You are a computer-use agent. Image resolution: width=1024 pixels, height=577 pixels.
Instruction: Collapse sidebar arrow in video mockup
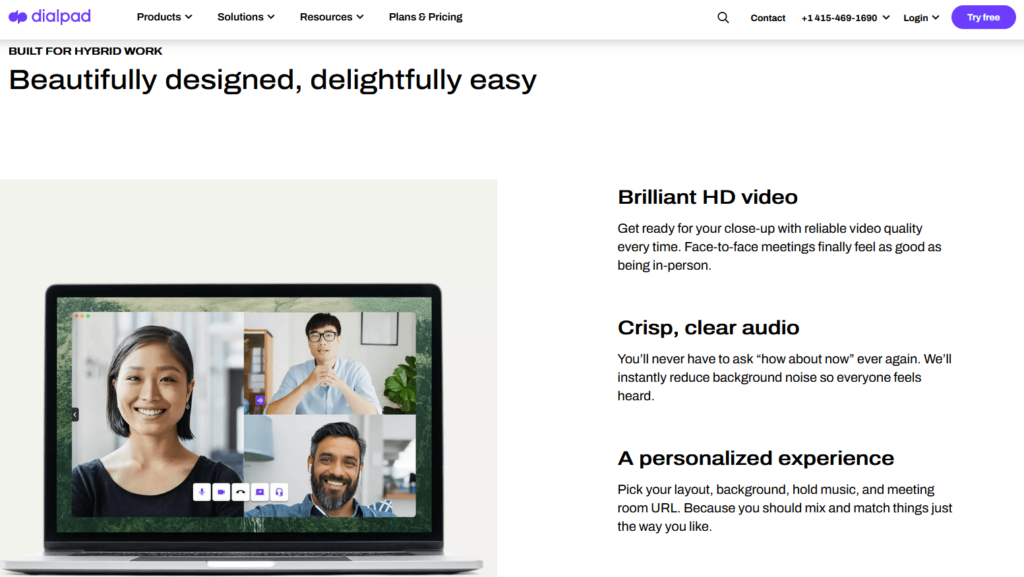[75, 414]
